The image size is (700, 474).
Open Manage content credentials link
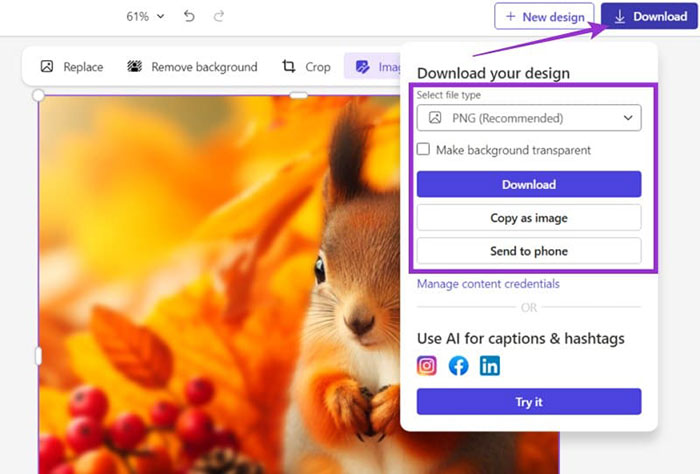pos(488,284)
